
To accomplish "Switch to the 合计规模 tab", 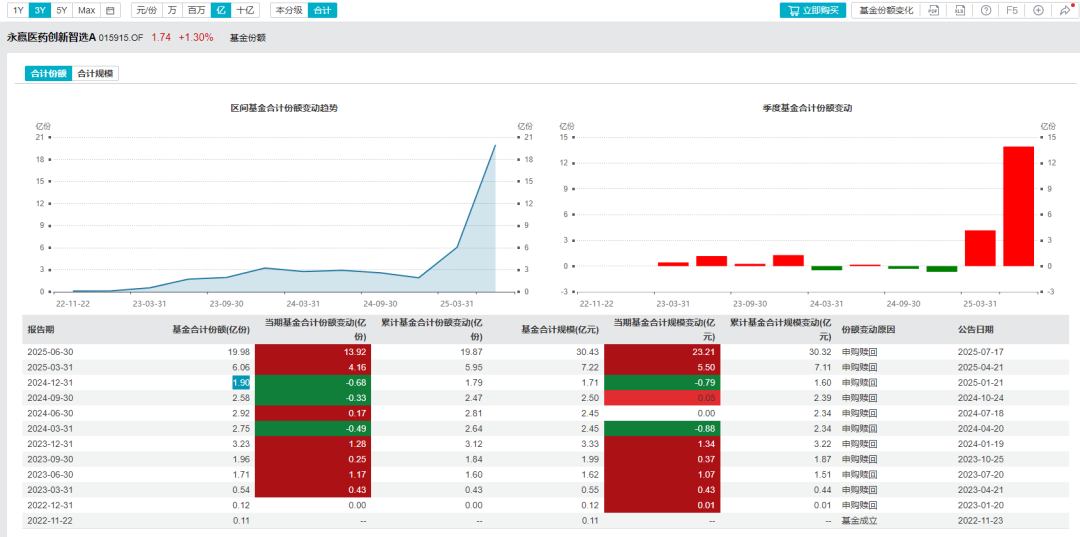I will 96,74.
